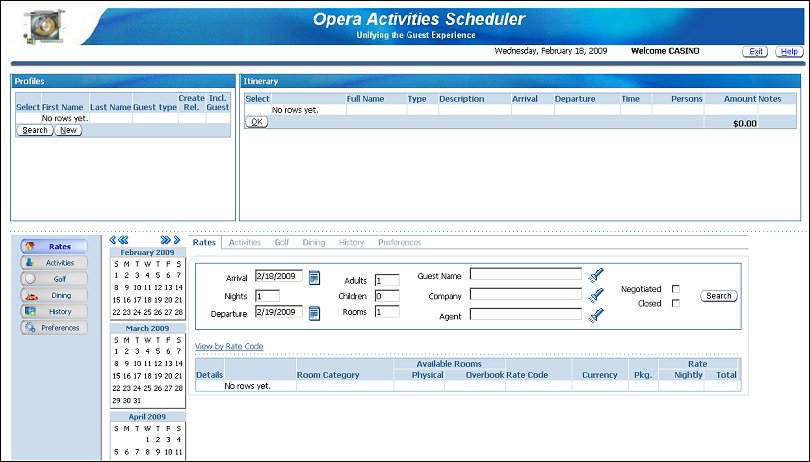Click the Exit button in the header
Viewport: 810px width, 462px height.
click(x=755, y=51)
